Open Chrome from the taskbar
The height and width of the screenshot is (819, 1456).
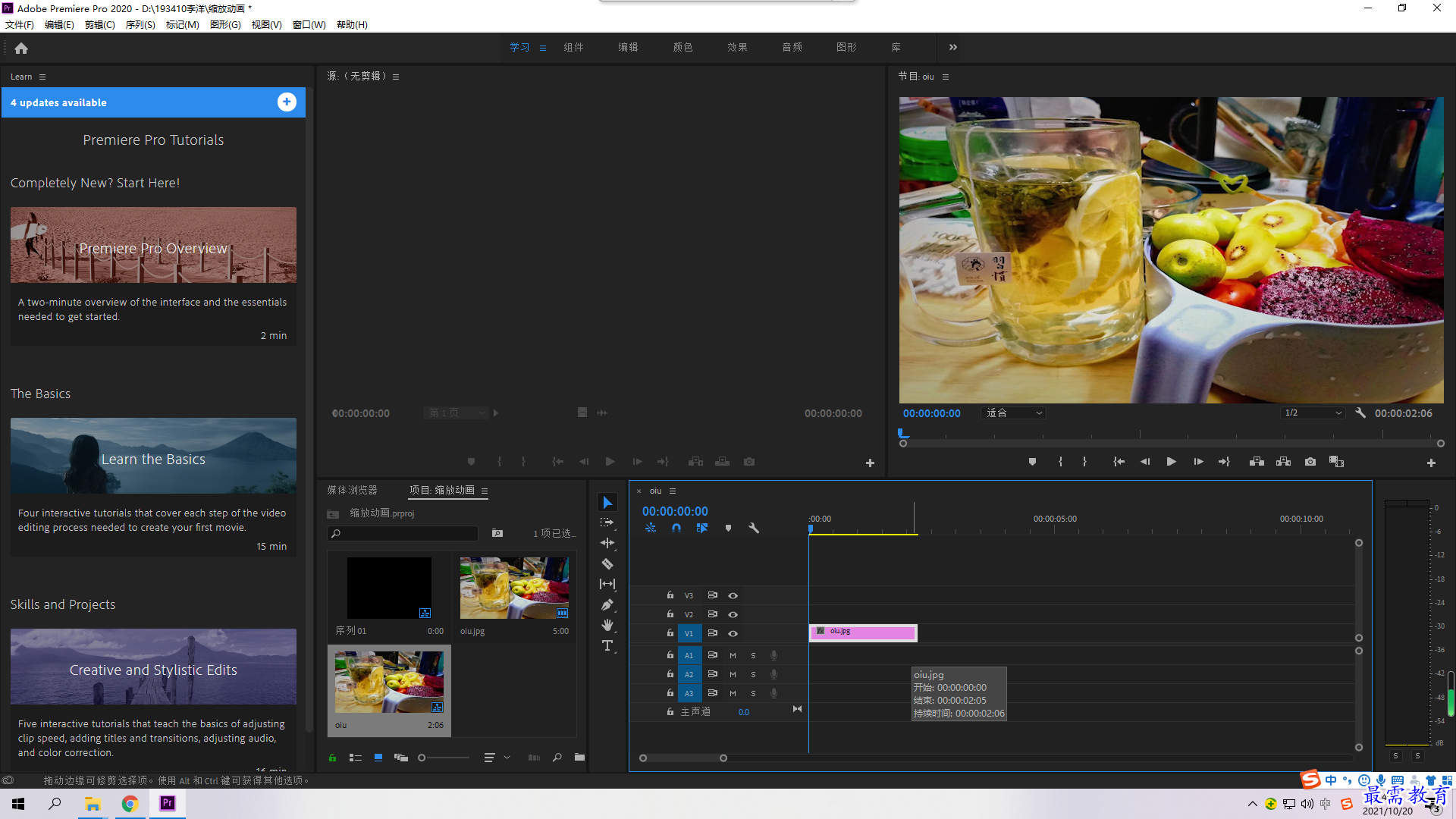click(130, 804)
